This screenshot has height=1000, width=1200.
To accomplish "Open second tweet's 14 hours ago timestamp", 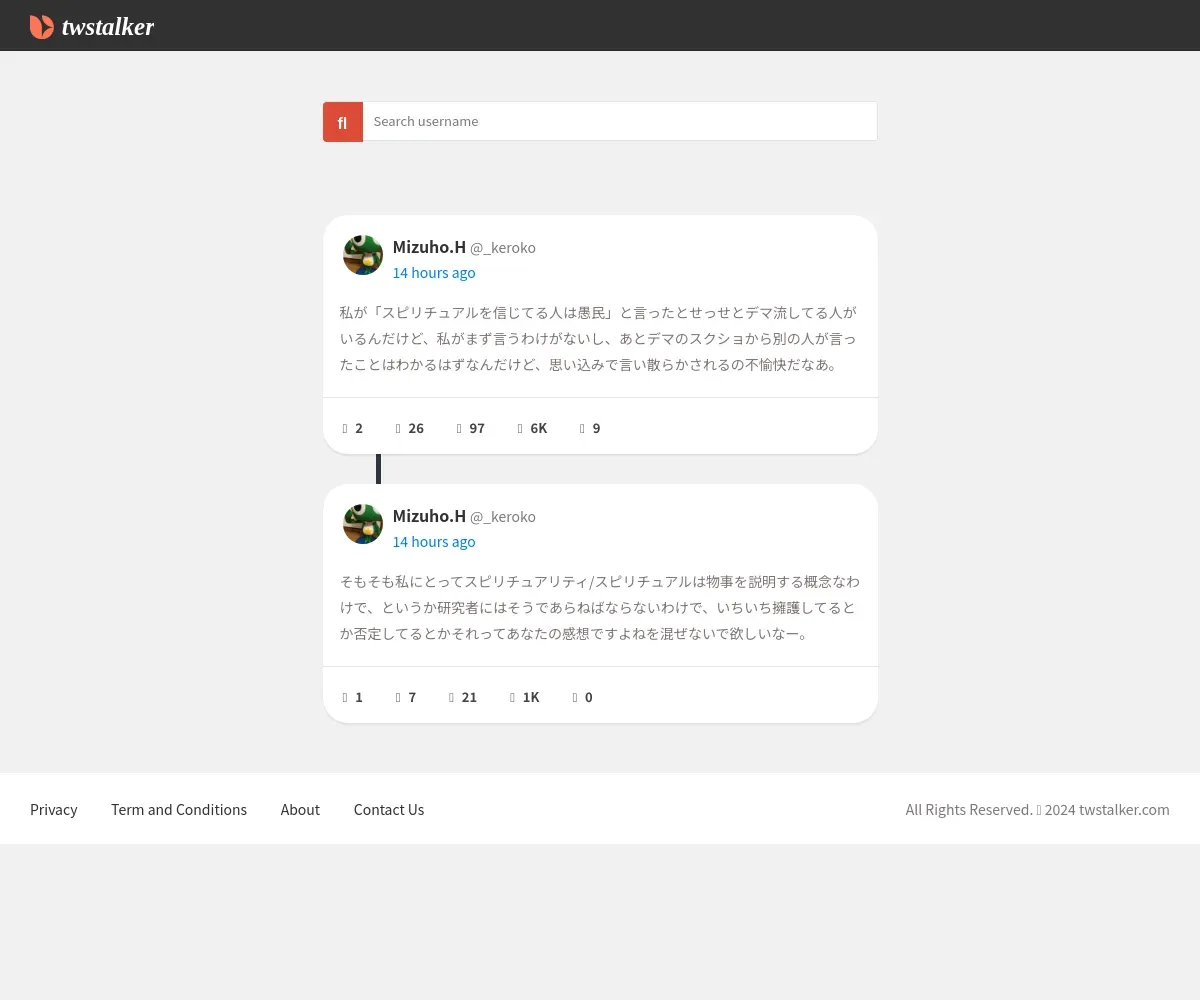I will tap(434, 542).
